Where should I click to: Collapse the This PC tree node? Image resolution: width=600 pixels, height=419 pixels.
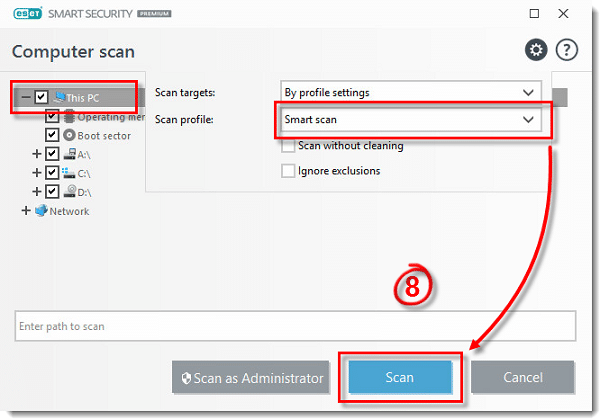point(25,97)
